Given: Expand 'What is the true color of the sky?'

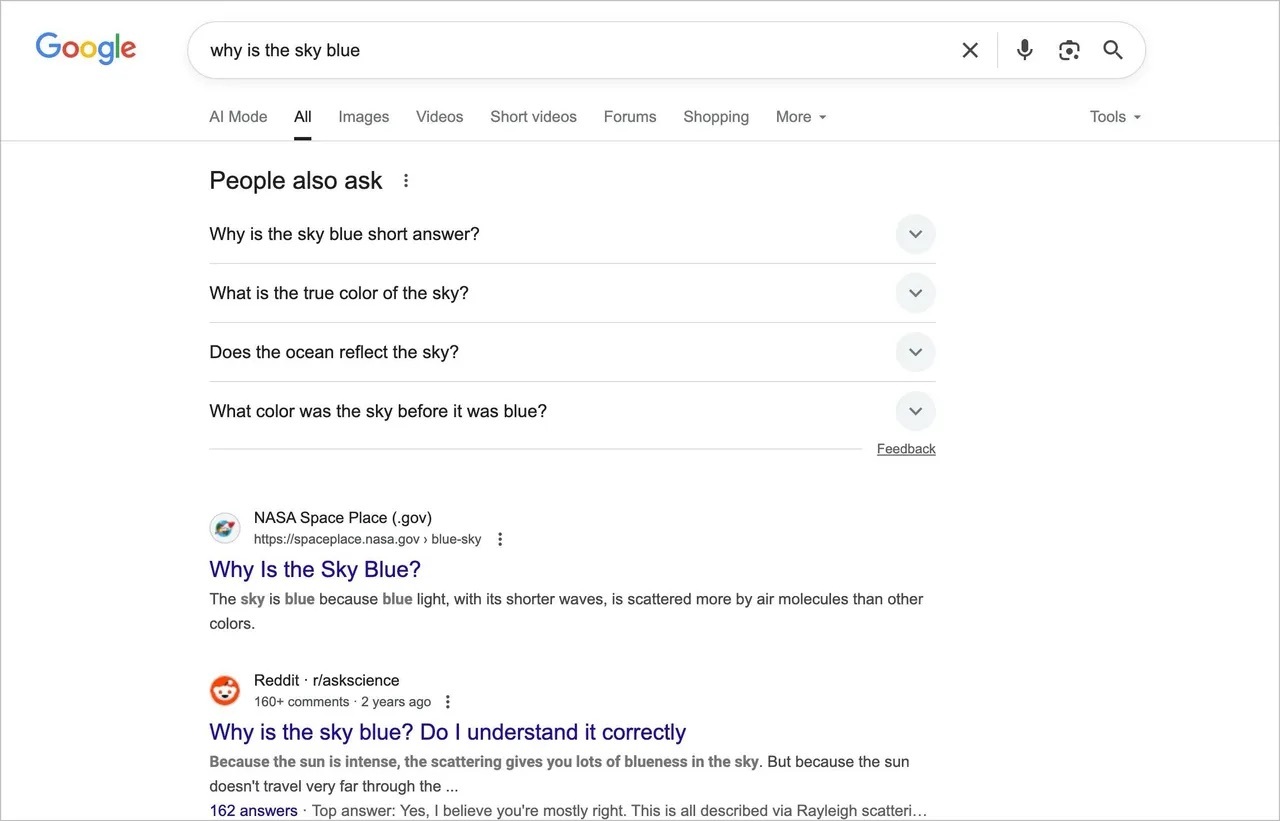Looking at the screenshot, I should pos(572,293).
